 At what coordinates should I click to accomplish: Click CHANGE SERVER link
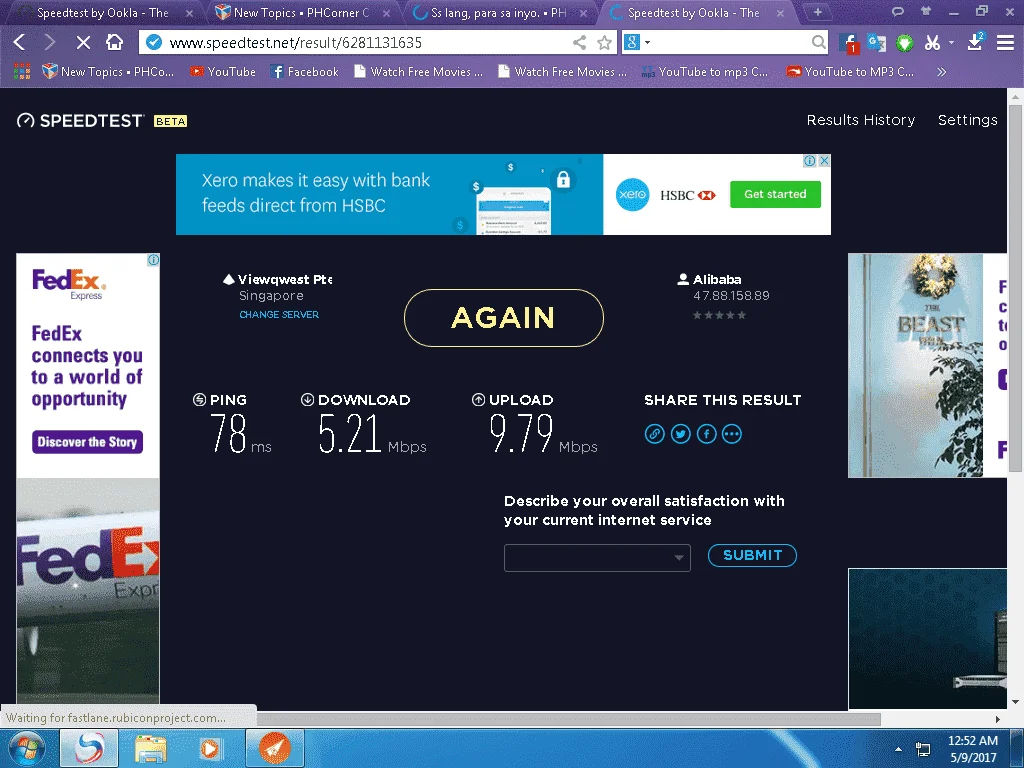279,314
